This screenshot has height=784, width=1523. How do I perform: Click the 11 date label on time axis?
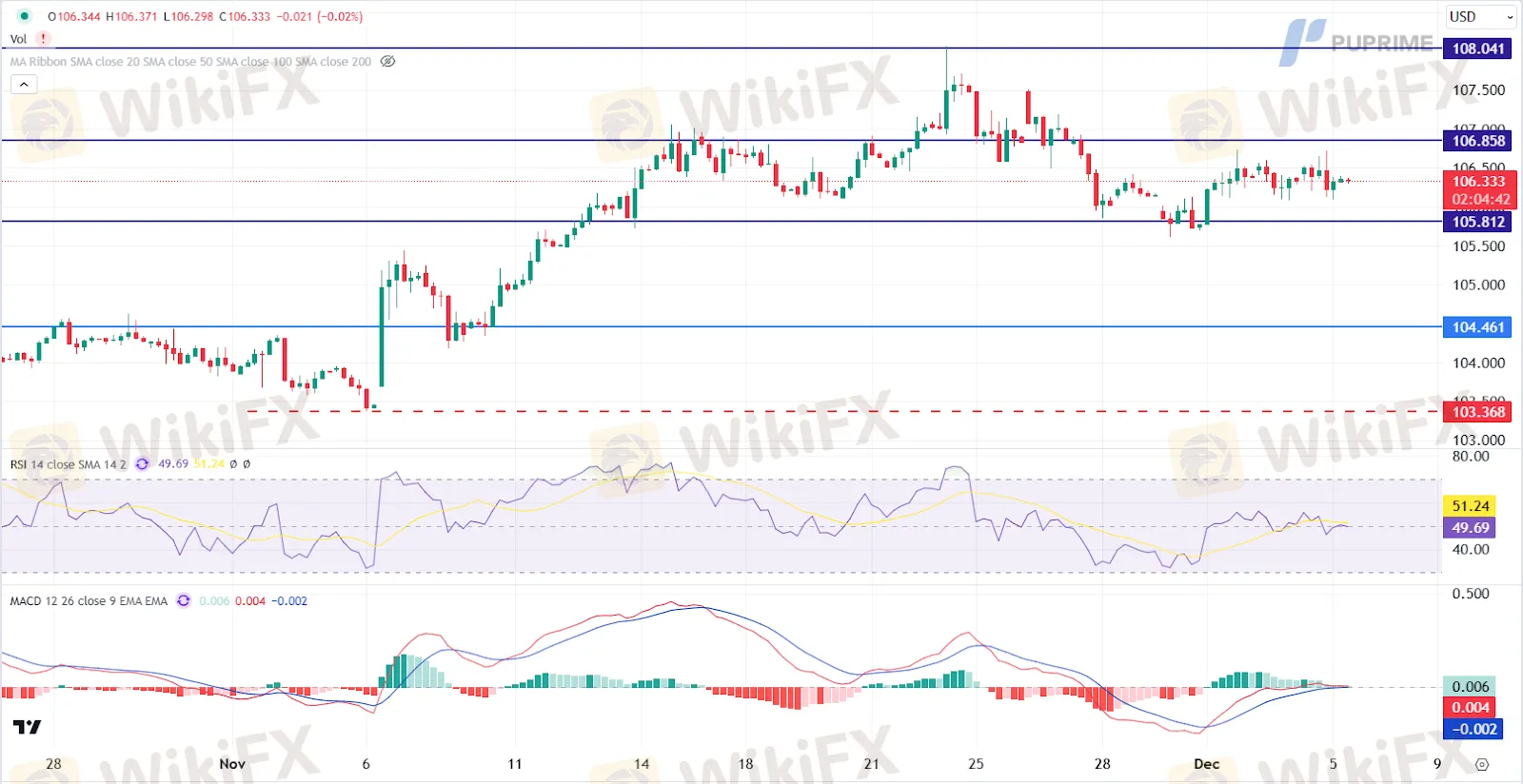click(x=515, y=764)
